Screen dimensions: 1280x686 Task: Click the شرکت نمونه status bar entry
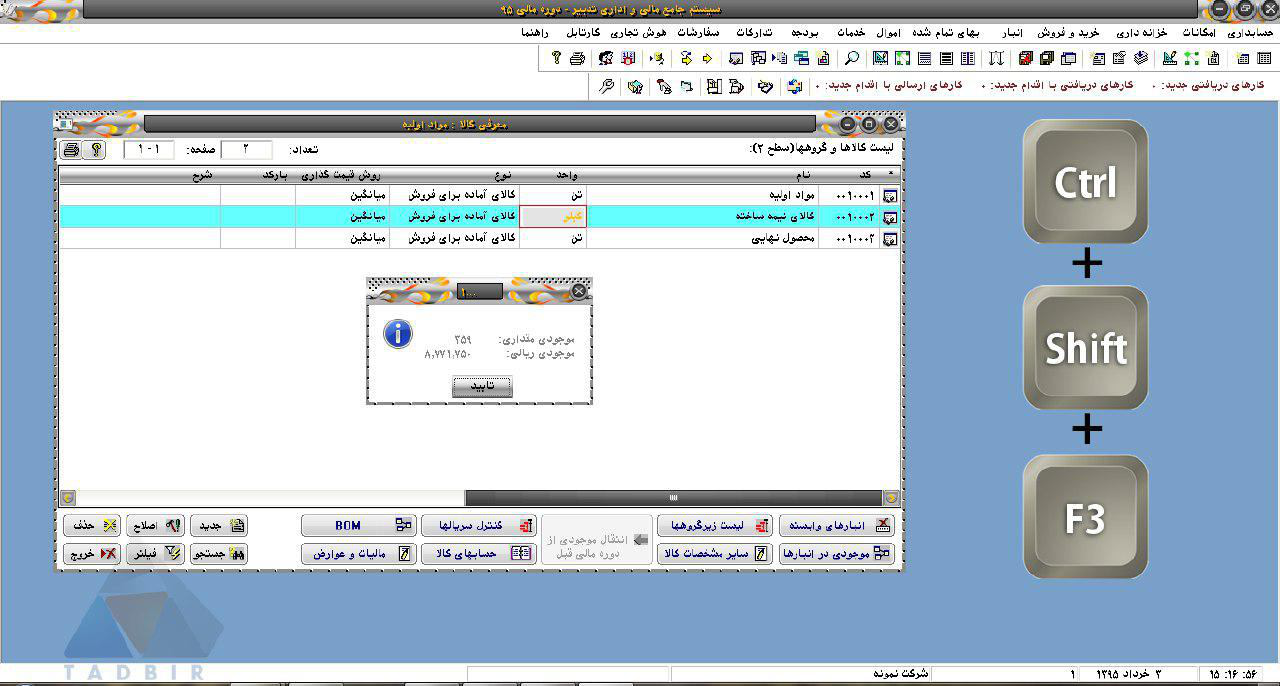900,674
